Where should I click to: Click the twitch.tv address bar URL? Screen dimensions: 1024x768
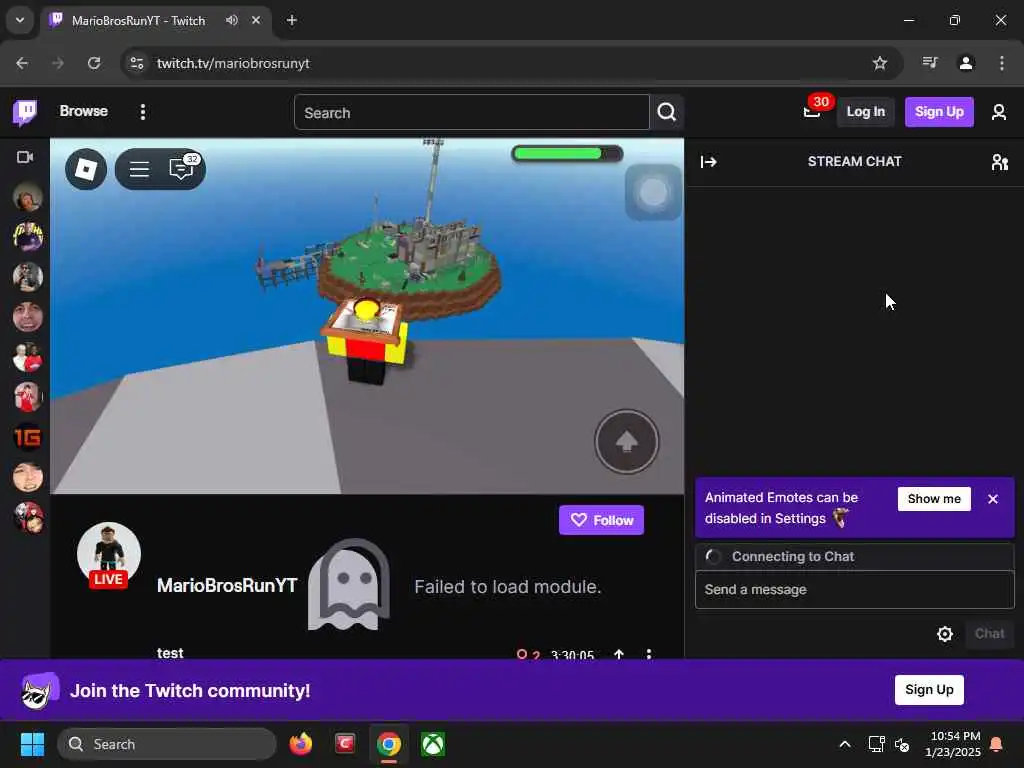coord(233,63)
